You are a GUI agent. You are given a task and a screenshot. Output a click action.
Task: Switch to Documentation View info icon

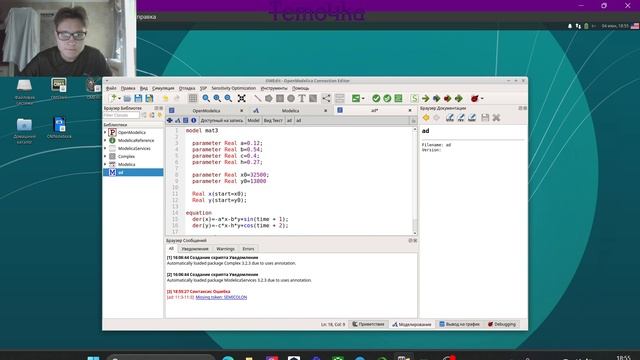coord(193,120)
